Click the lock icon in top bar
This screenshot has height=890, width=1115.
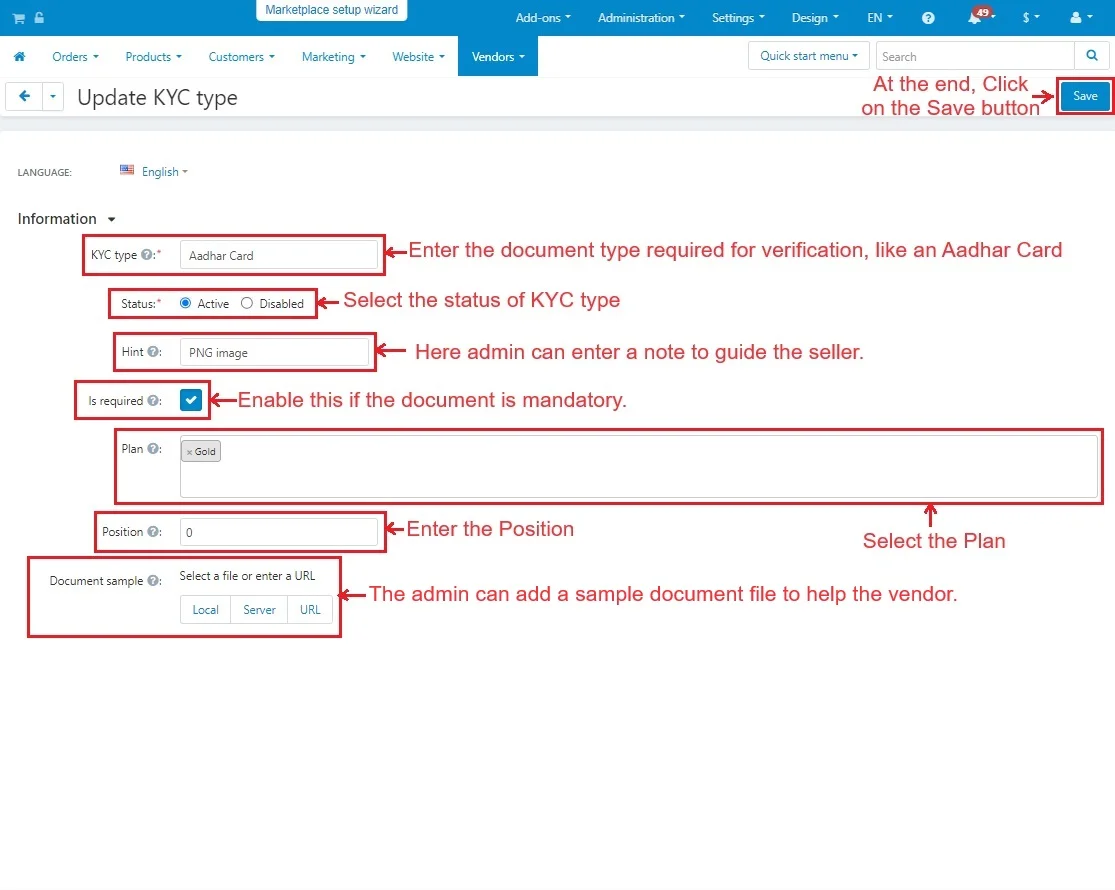(x=39, y=18)
